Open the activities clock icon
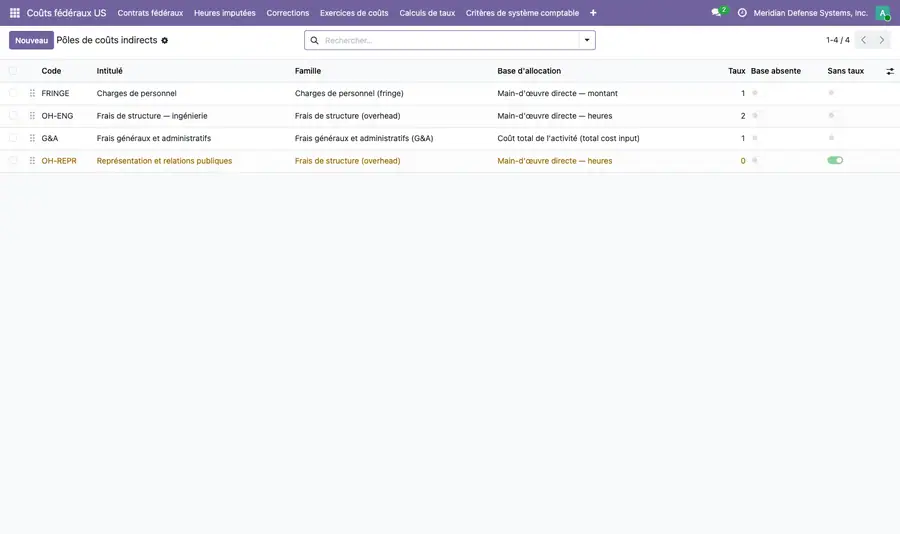Viewport: 900px width, 534px height. click(x=742, y=13)
